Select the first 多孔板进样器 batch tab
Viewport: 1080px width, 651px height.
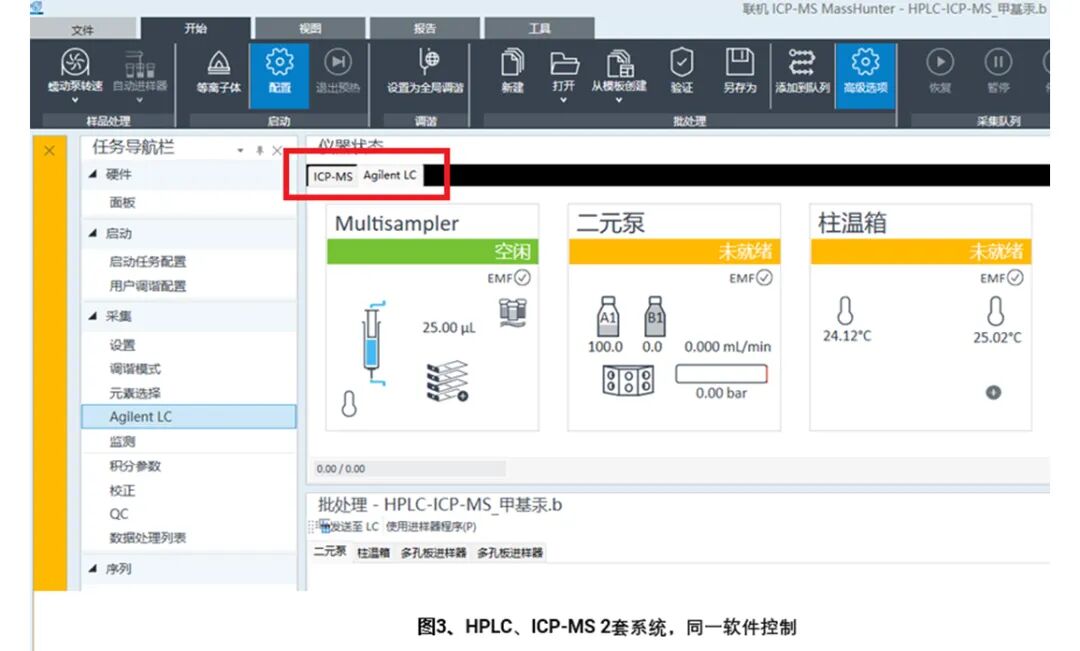tap(433, 552)
